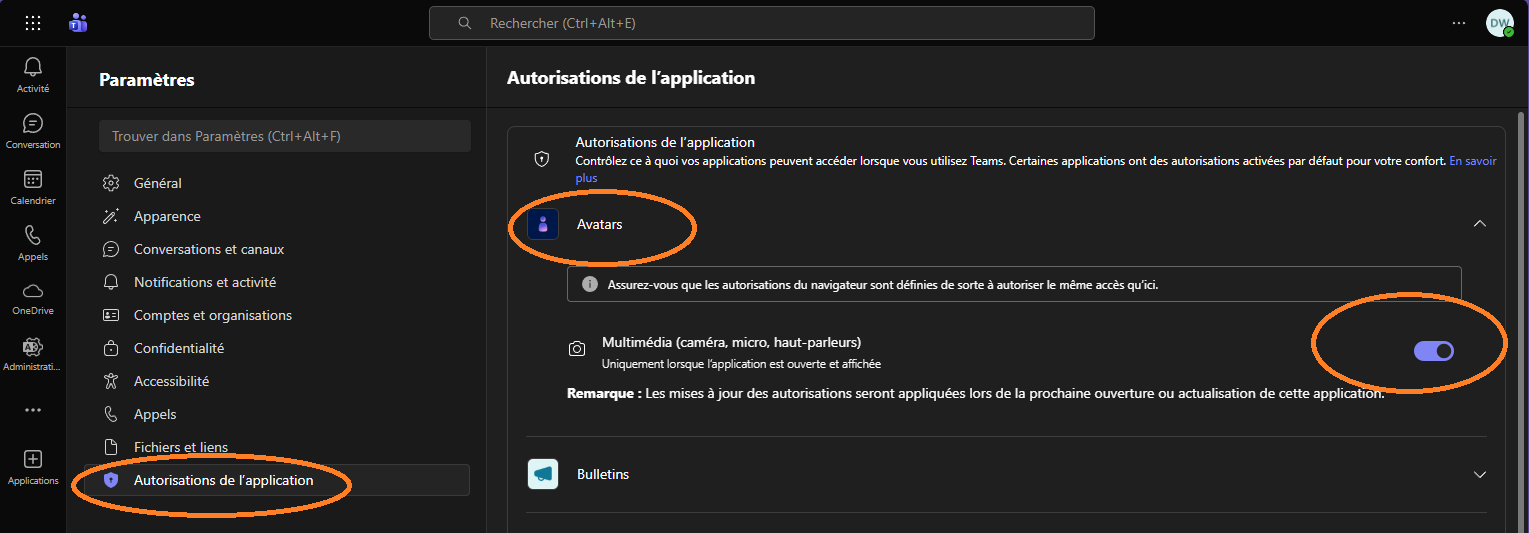Disable Multimédia access toggle for Avatars
The width and height of the screenshot is (1529, 533).
[1433, 351]
